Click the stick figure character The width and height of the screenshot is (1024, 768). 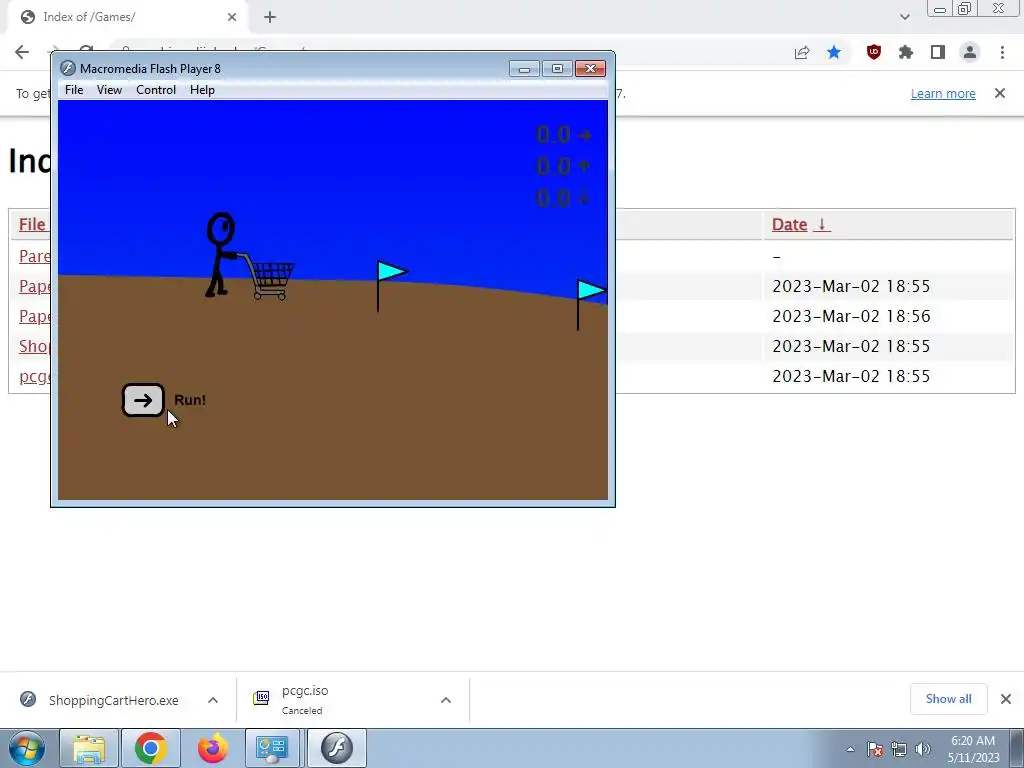[x=220, y=255]
